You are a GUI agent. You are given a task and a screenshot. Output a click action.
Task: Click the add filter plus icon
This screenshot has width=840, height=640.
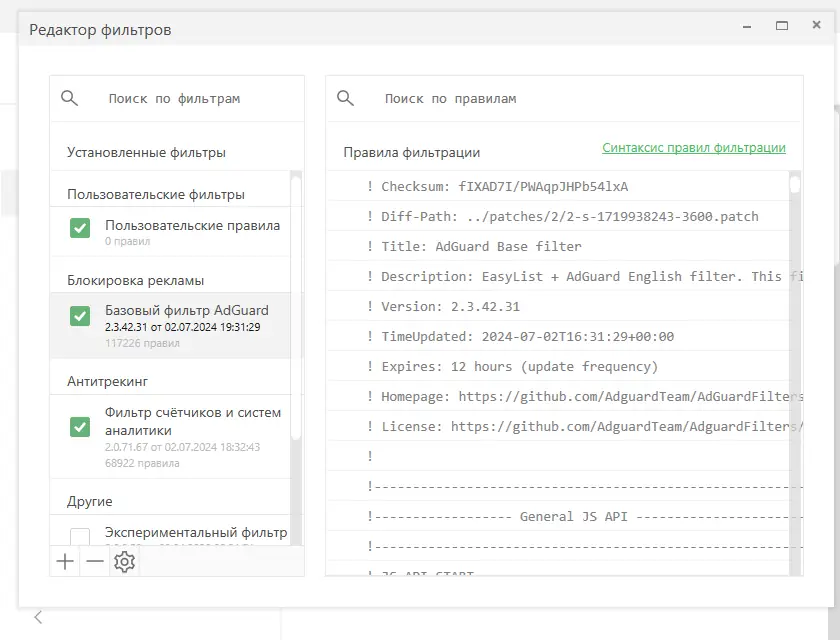(65, 562)
